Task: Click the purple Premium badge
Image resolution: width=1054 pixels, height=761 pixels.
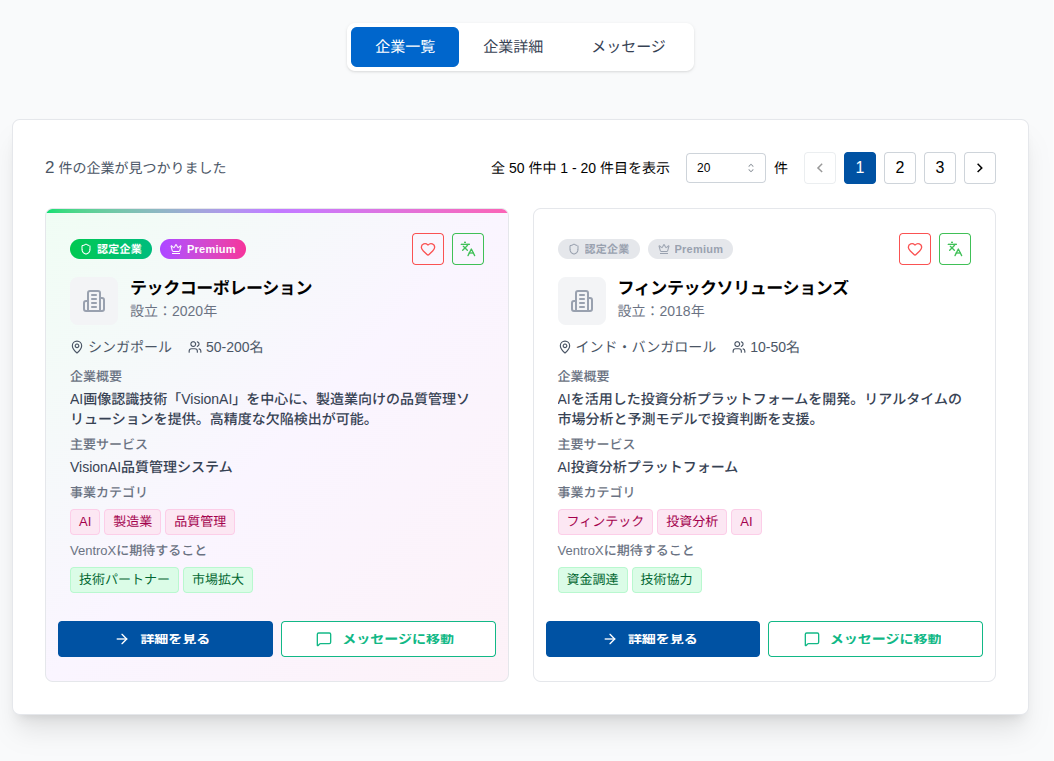Action: (x=203, y=249)
